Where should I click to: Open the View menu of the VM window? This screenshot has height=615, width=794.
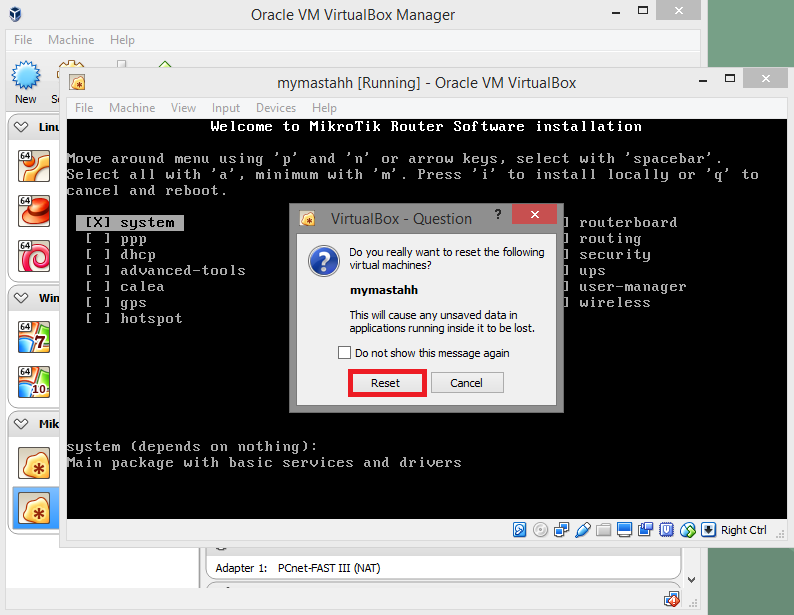click(x=183, y=108)
